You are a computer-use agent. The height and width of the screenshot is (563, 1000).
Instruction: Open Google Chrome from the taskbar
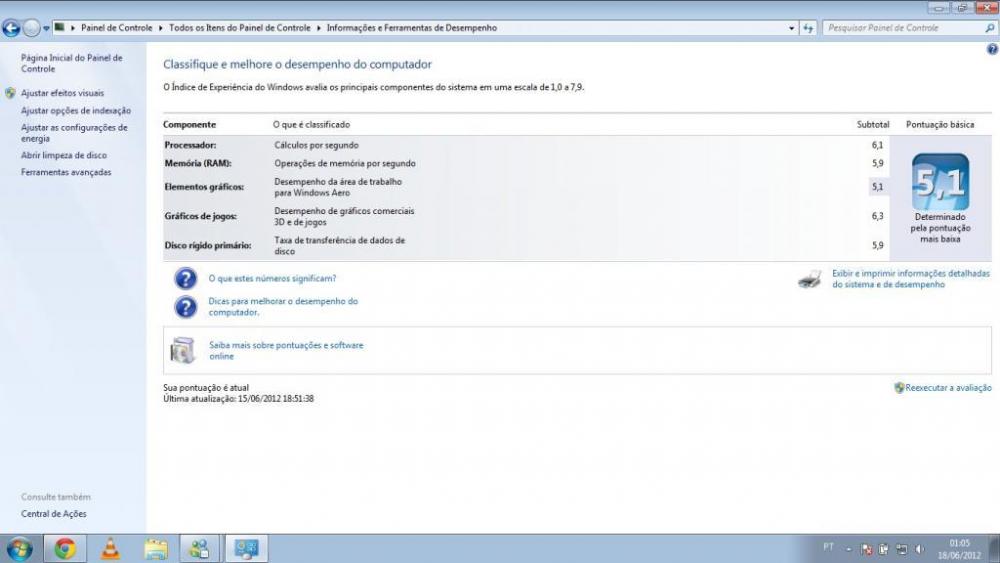65,548
